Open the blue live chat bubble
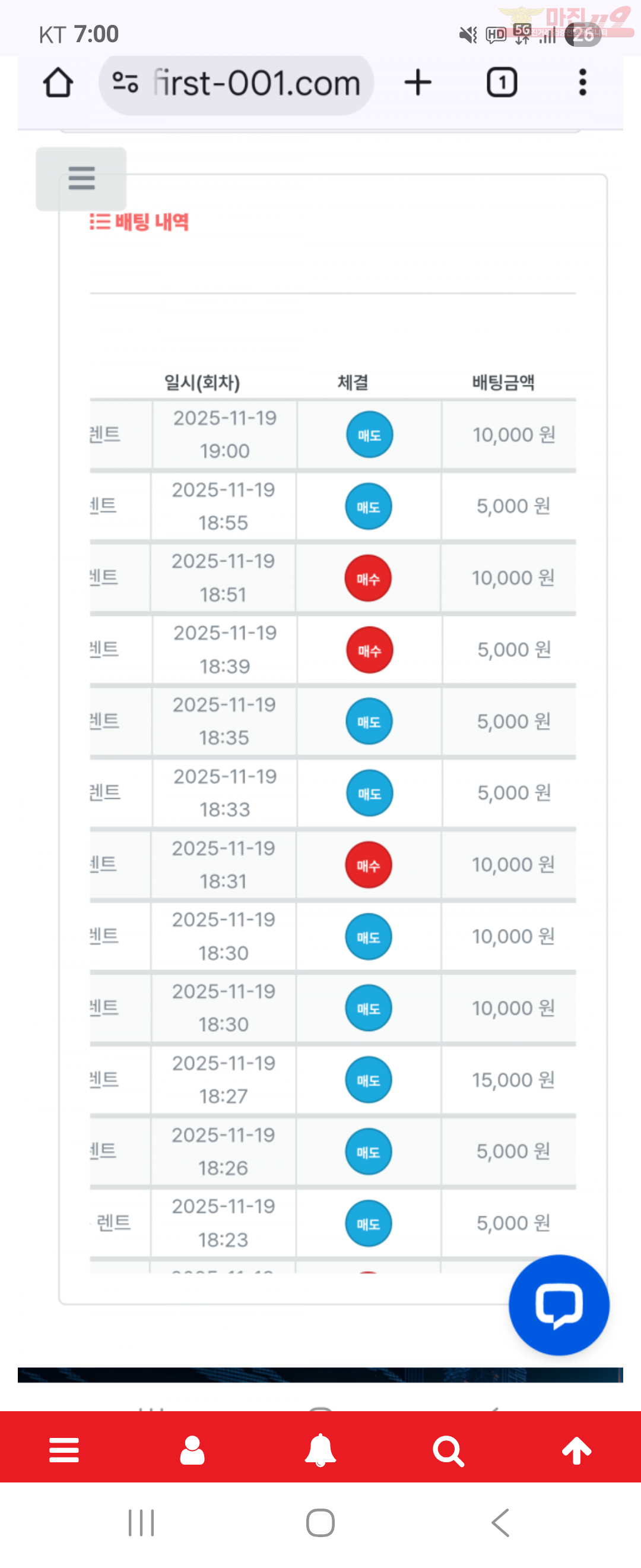Image resolution: width=641 pixels, height=1568 pixels. tap(559, 1304)
